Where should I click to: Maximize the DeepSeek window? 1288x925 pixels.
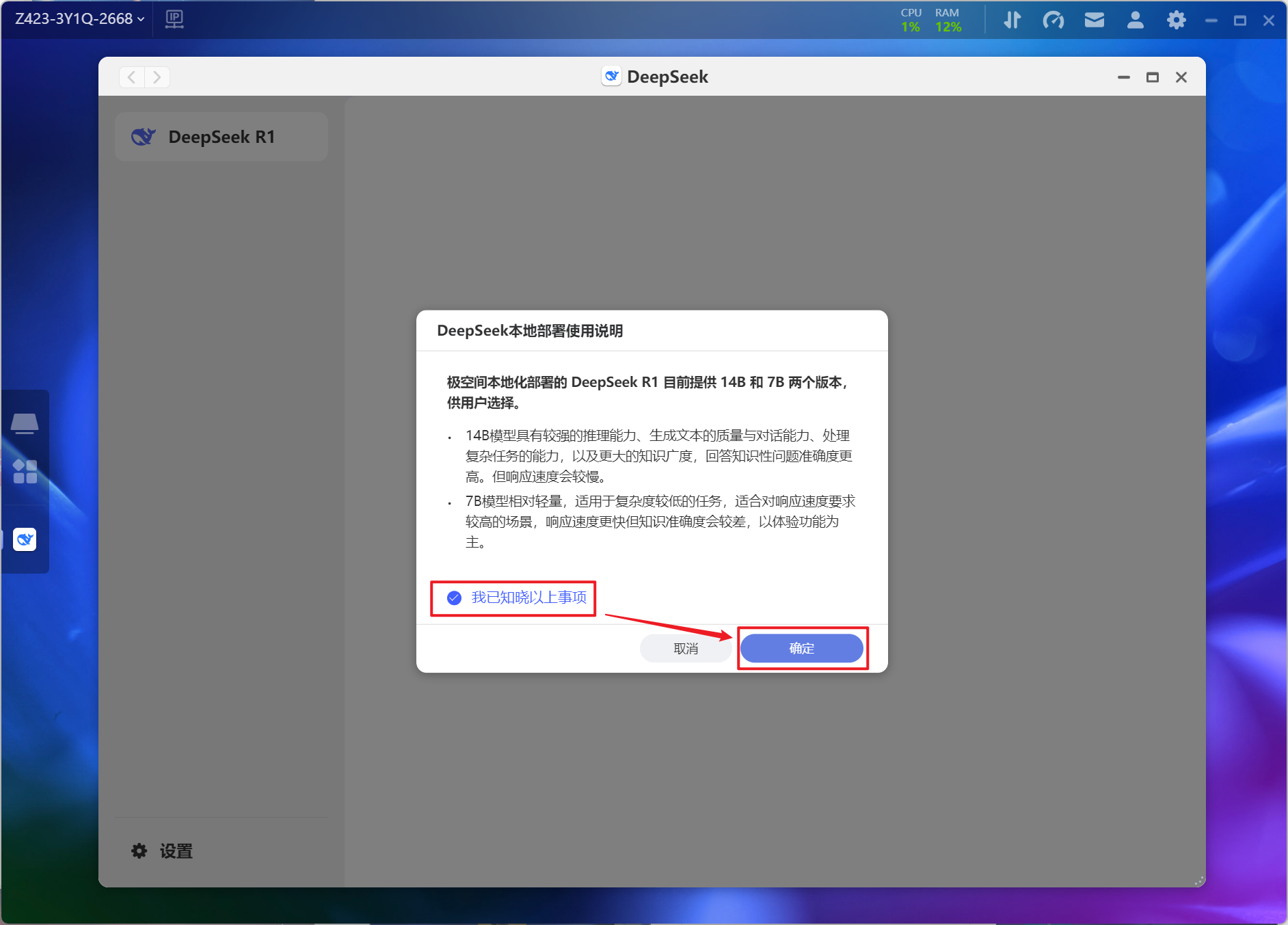click(1153, 77)
